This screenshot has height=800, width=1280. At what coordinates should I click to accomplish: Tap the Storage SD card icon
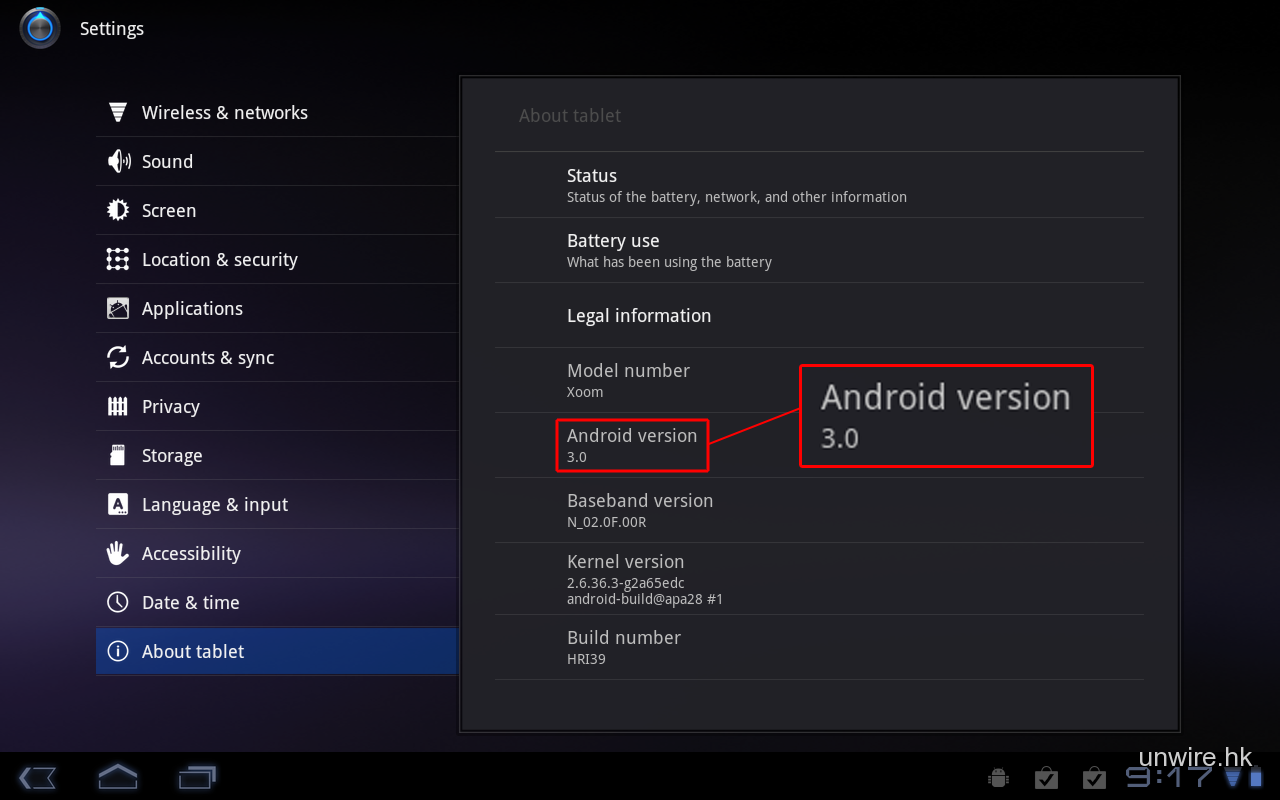click(x=118, y=456)
